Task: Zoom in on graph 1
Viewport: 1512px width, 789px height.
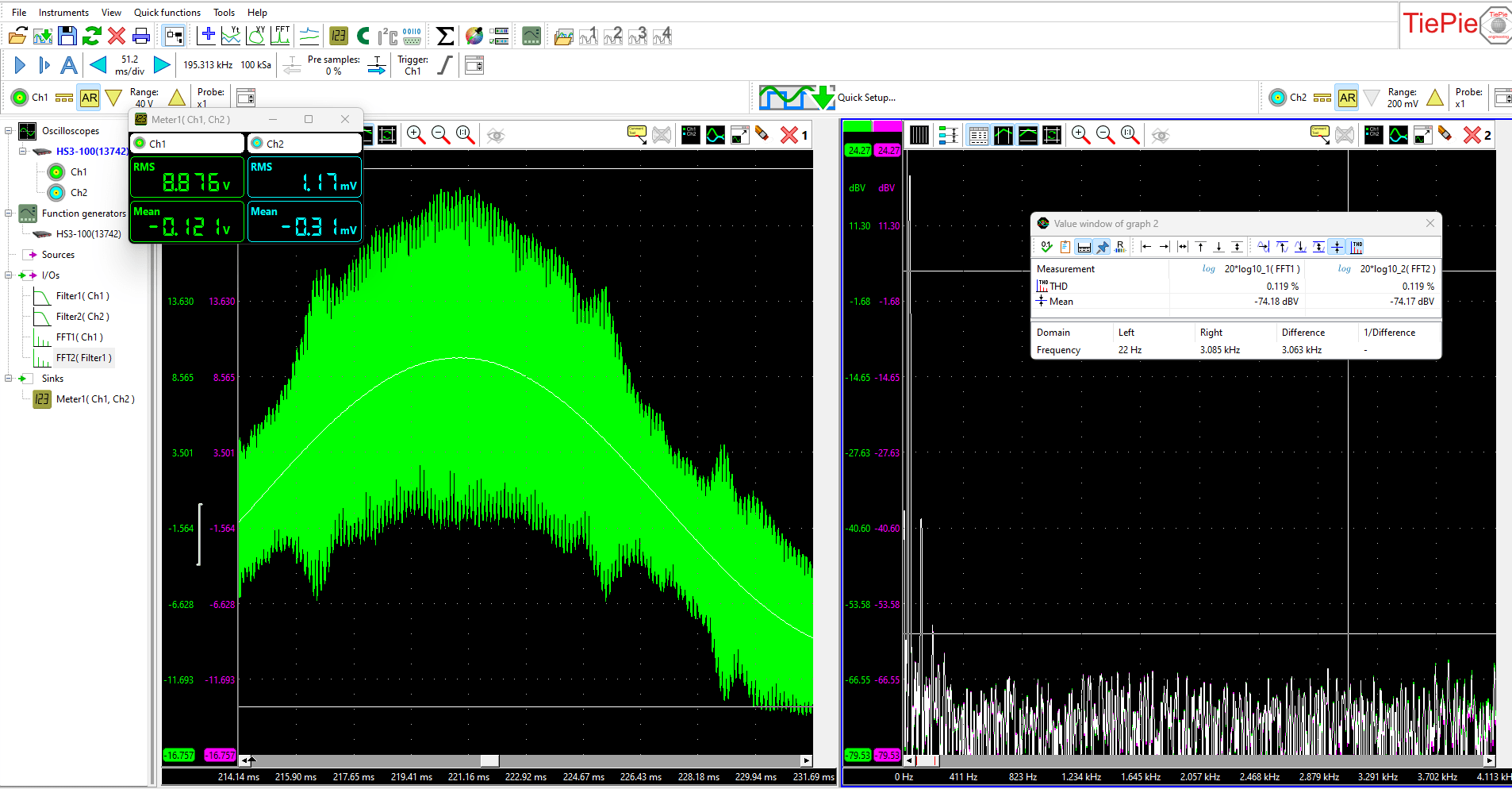Action: pyautogui.click(x=416, y=135)
